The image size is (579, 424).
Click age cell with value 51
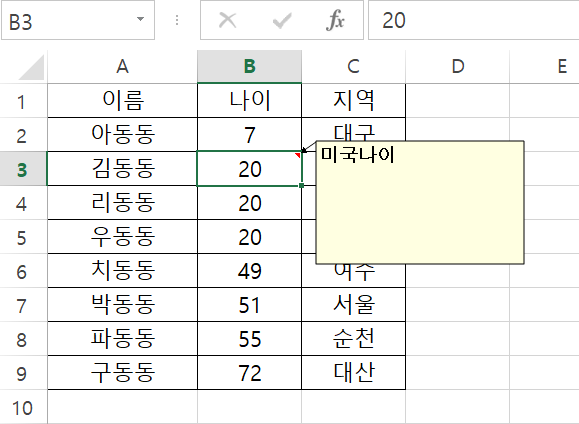pos(250,305)
